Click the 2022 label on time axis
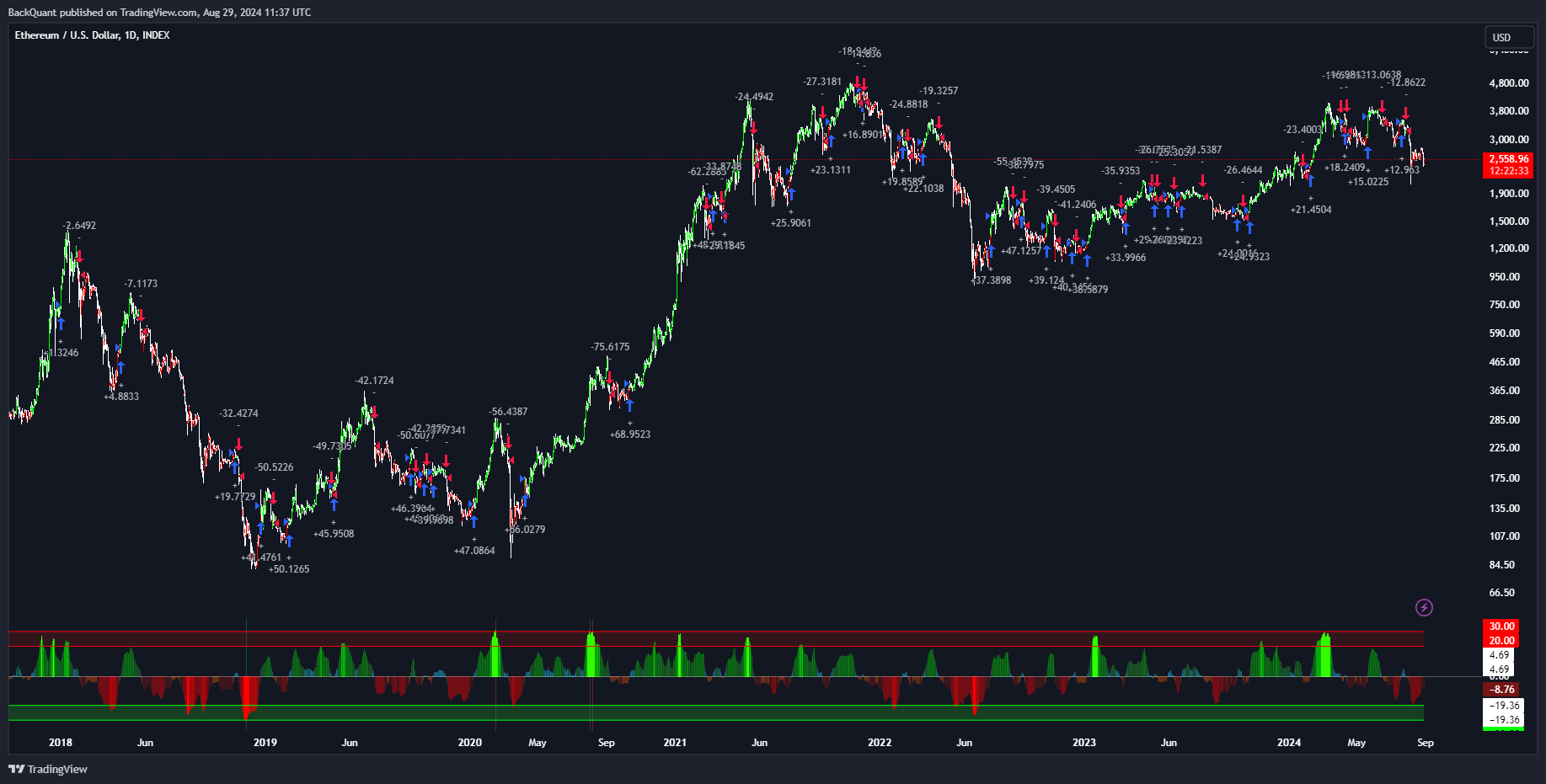This screenshot has height=784, width=1546. click(880, 743)
